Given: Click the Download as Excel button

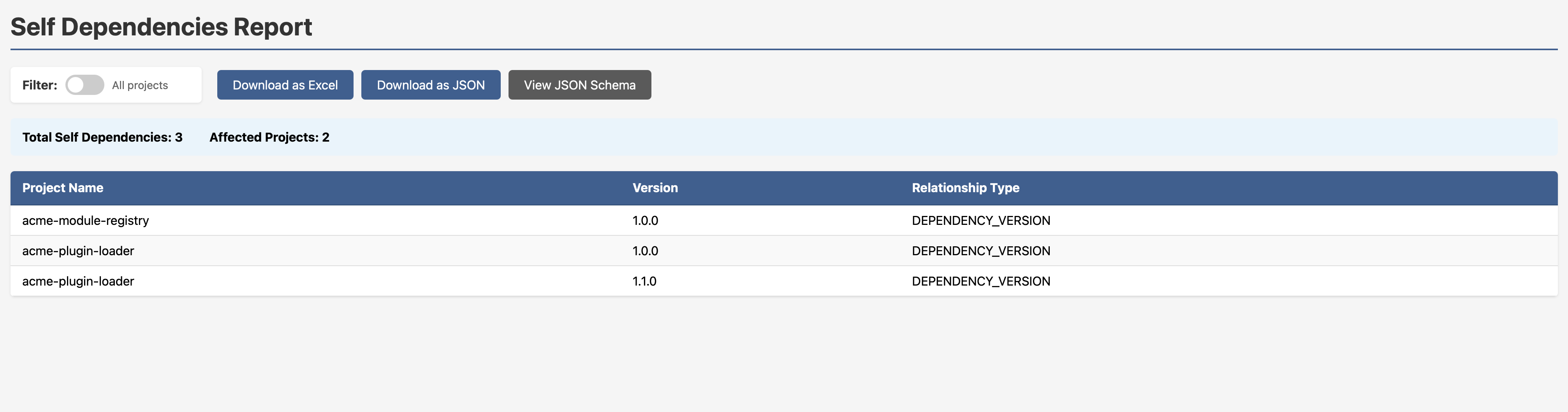Looking at the screenshot, I should tap(284, 84).
